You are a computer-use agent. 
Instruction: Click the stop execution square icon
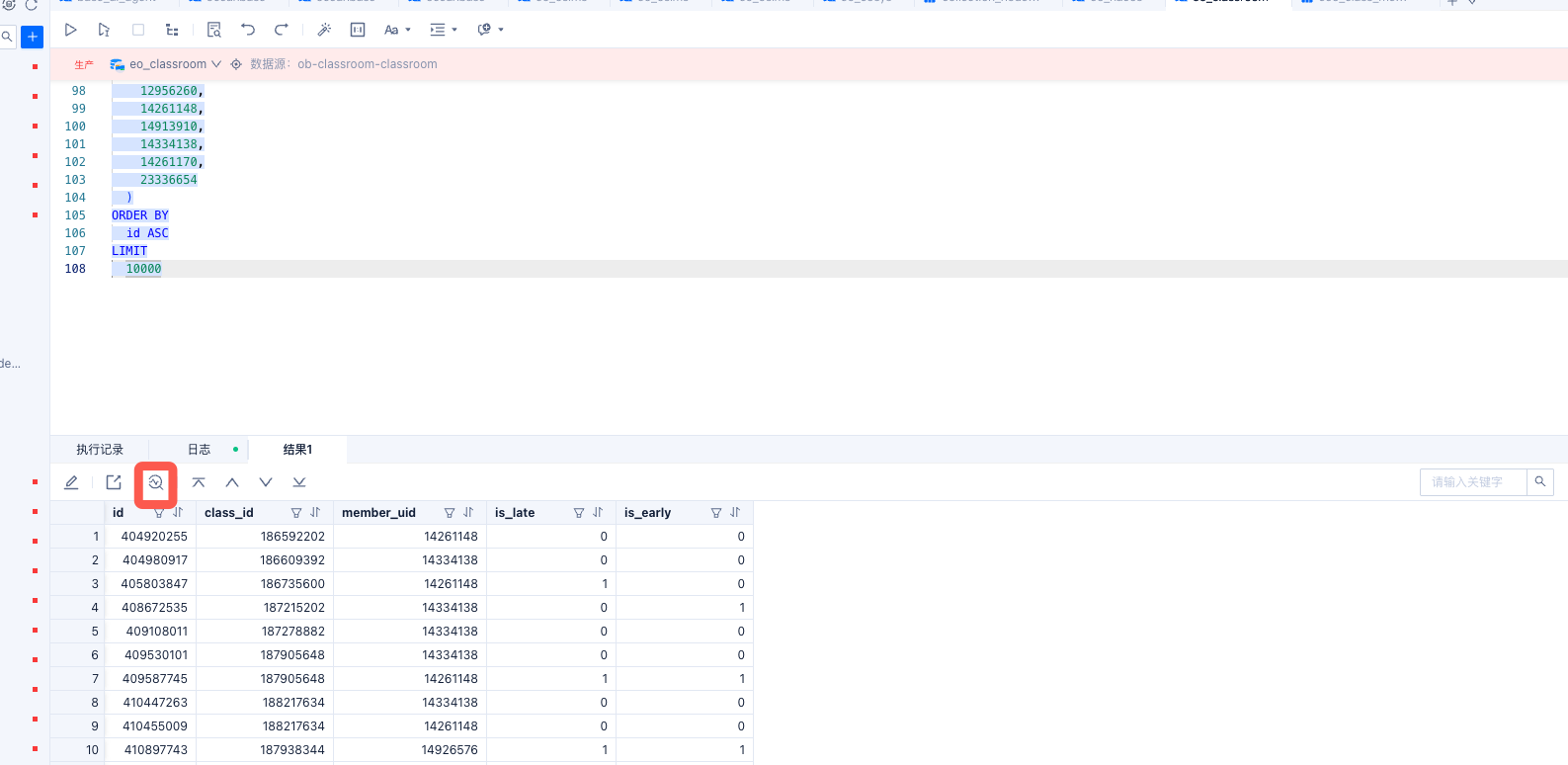(x=138, y=30)
